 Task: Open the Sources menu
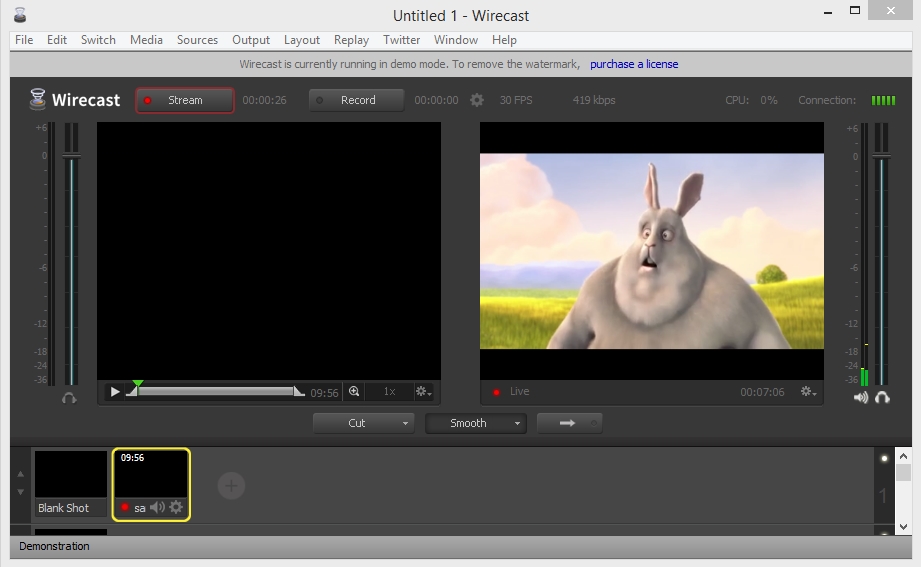197,40
